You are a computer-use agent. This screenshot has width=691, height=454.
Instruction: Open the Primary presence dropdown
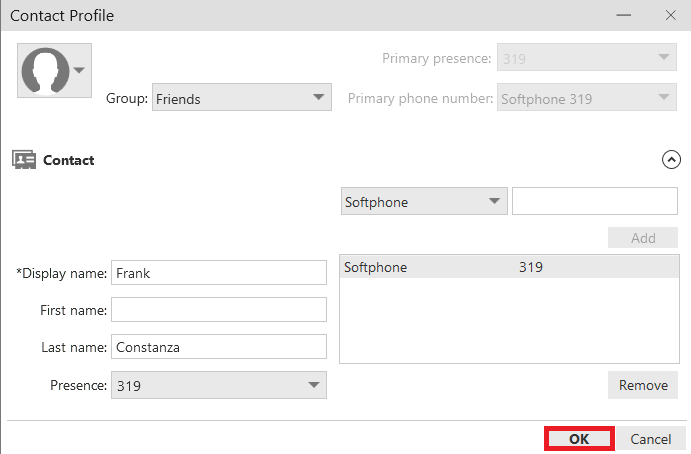point(587,57)
